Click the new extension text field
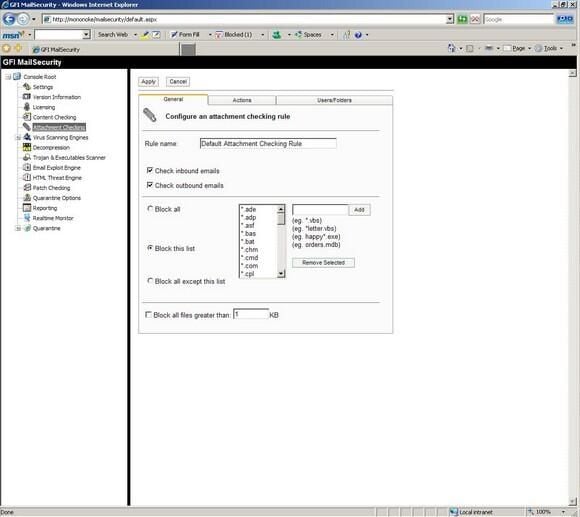580x517 pixels. [x=320, y=210]
